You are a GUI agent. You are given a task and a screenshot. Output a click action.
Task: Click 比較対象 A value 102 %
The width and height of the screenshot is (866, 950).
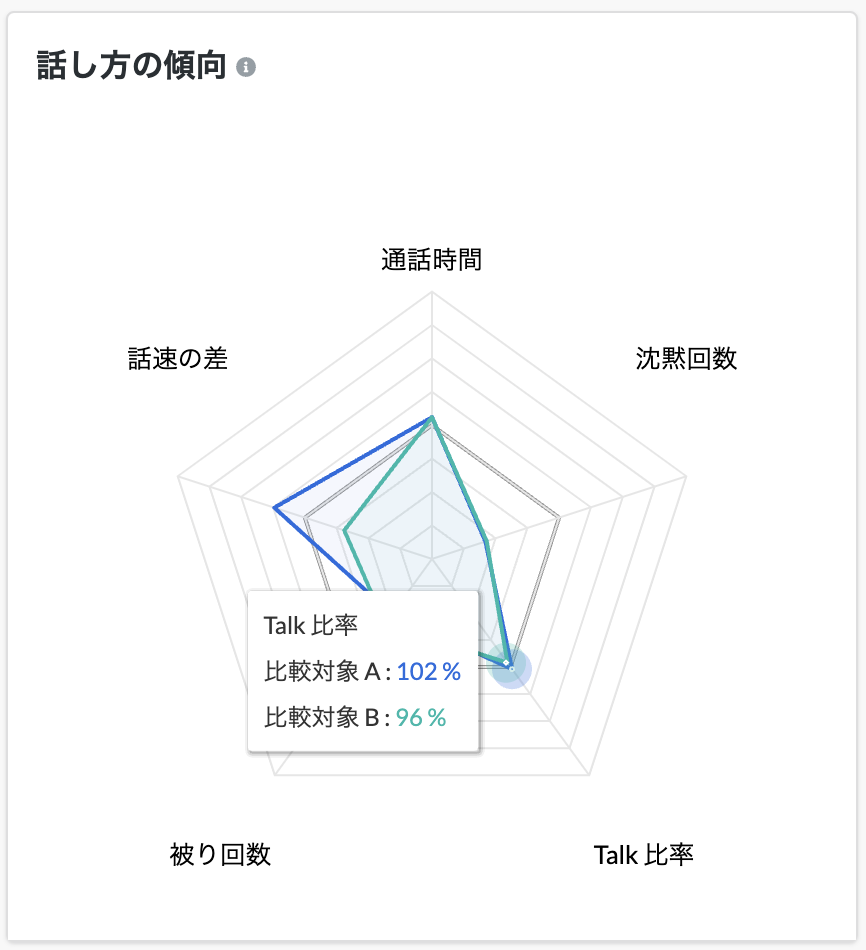[x=428, y=671]
